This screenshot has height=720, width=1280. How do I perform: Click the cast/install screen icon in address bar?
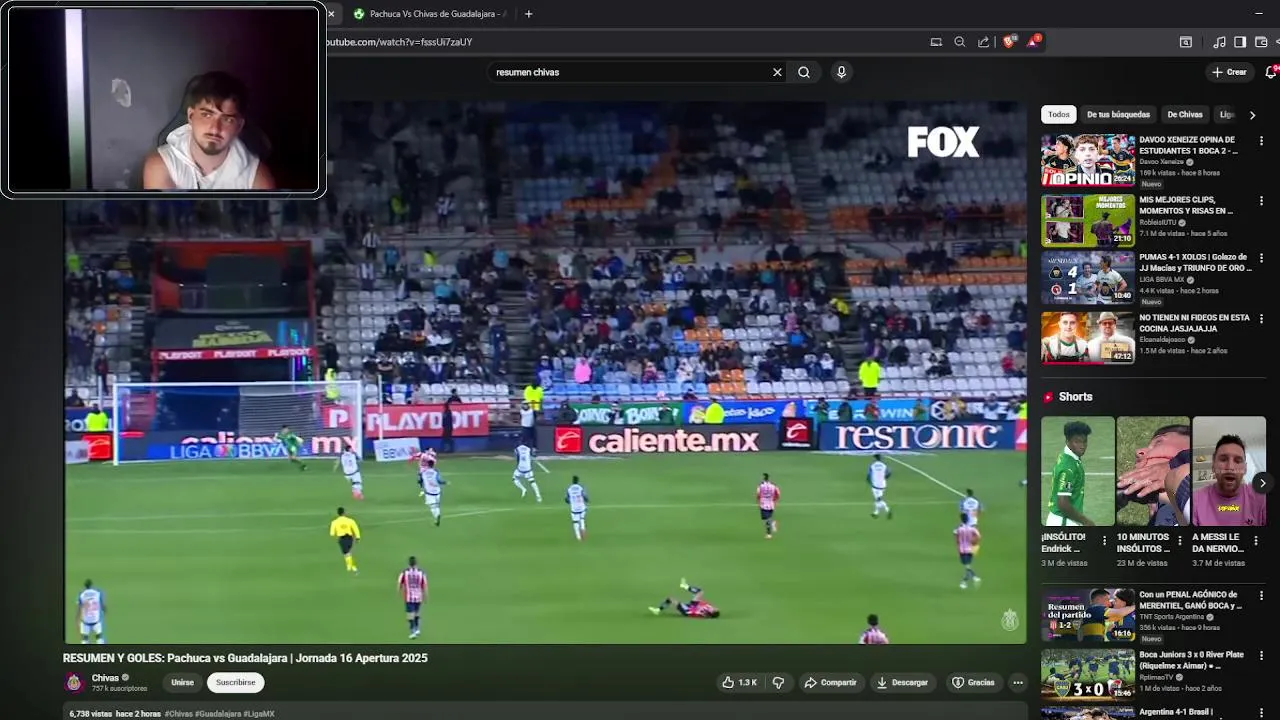pyautogui.click(x=936, y=42)
